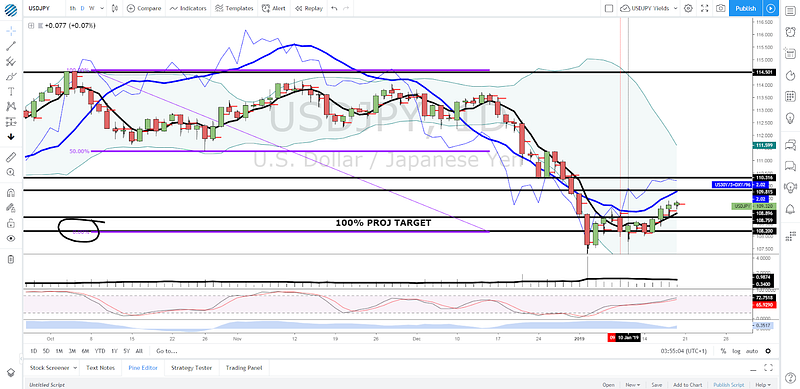
Task: Switch to the Trading Panel tab
Action: pyautogui.click(x=243, y=368)
